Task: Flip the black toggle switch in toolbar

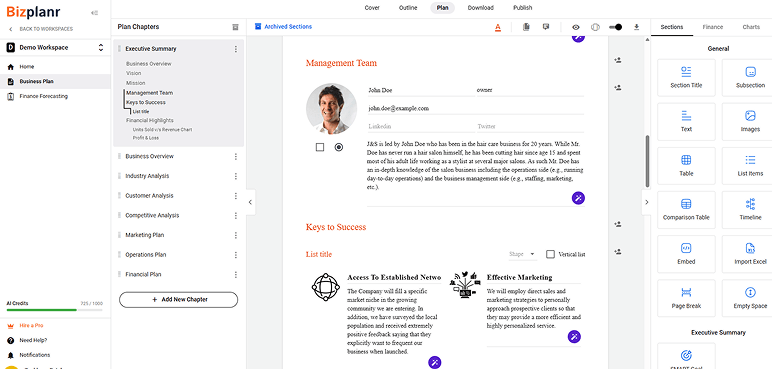Action: pos(615,27)
